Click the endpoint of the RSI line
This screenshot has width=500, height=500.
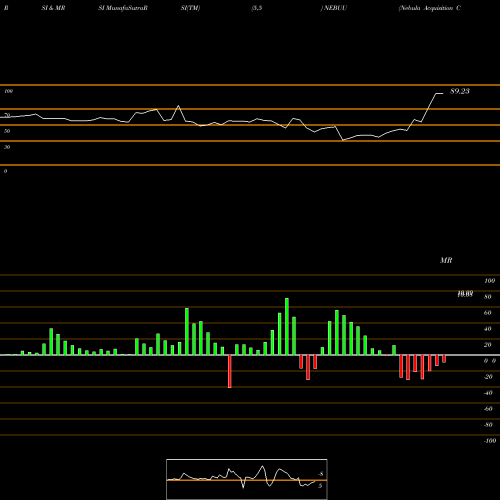[443, 94]
